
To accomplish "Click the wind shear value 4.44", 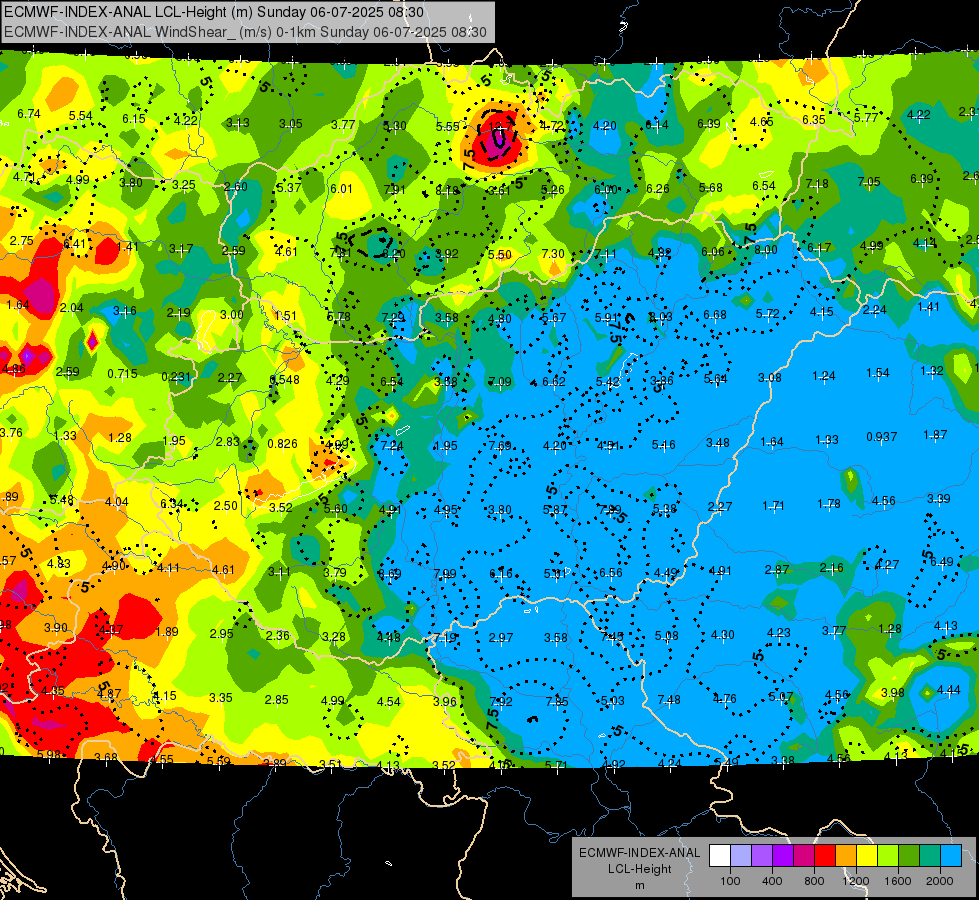I will [x=948, y=690].
